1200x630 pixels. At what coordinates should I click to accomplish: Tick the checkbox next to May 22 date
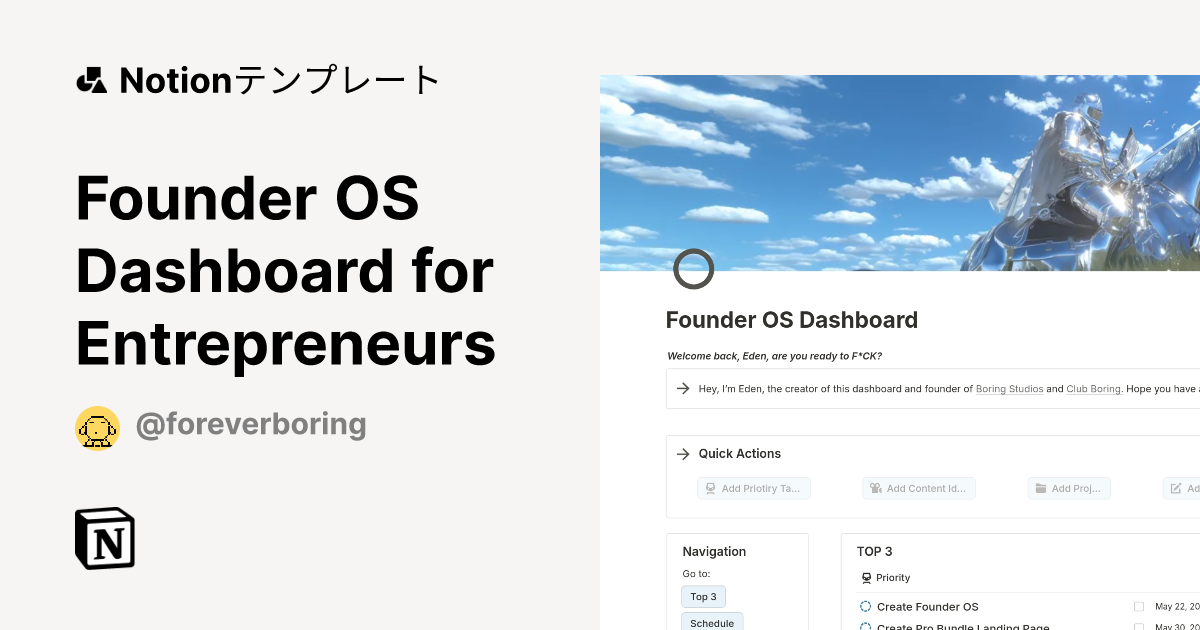pos(1138,606)
